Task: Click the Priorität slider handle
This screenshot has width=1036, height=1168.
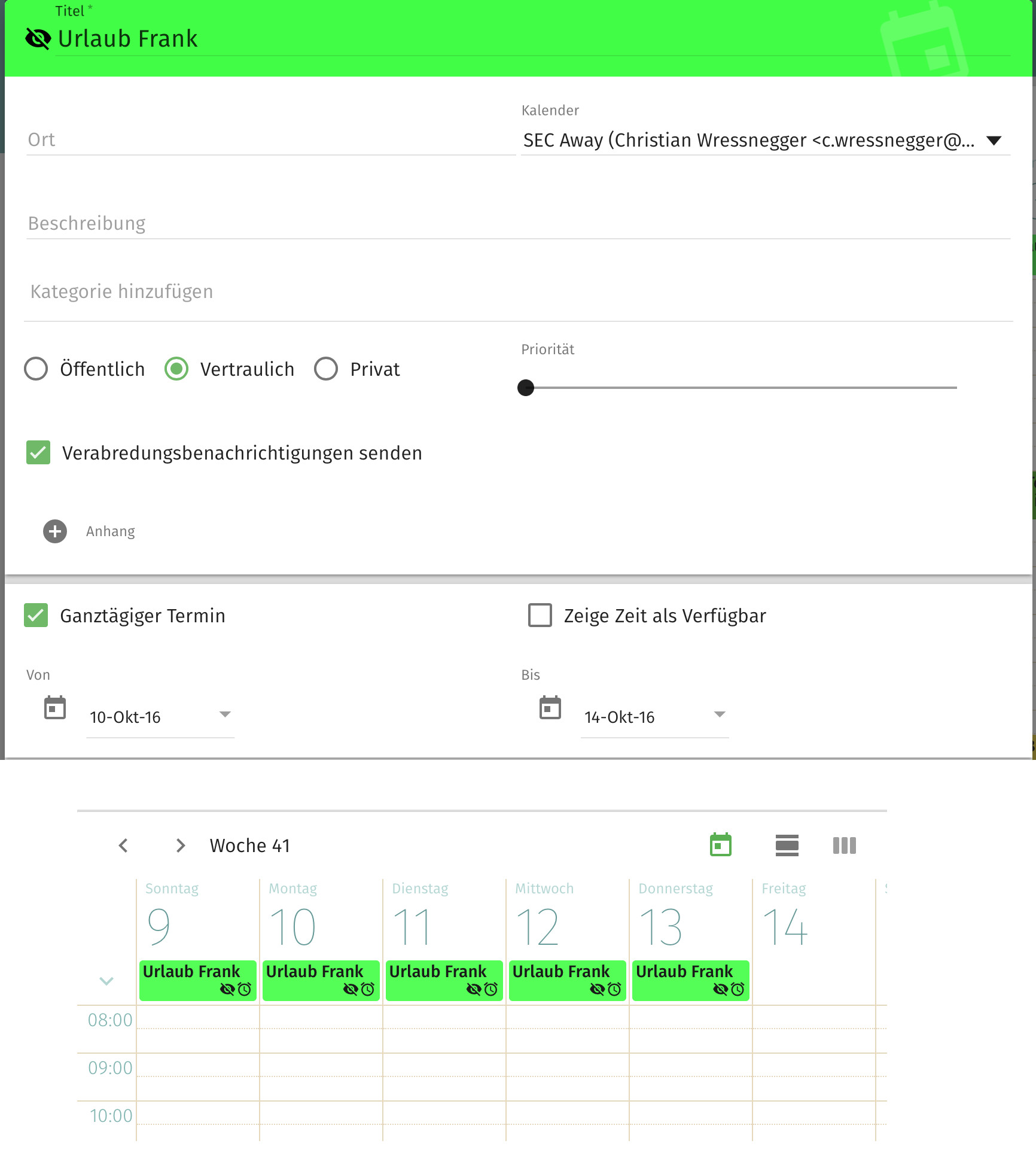Action: point(525,388)
